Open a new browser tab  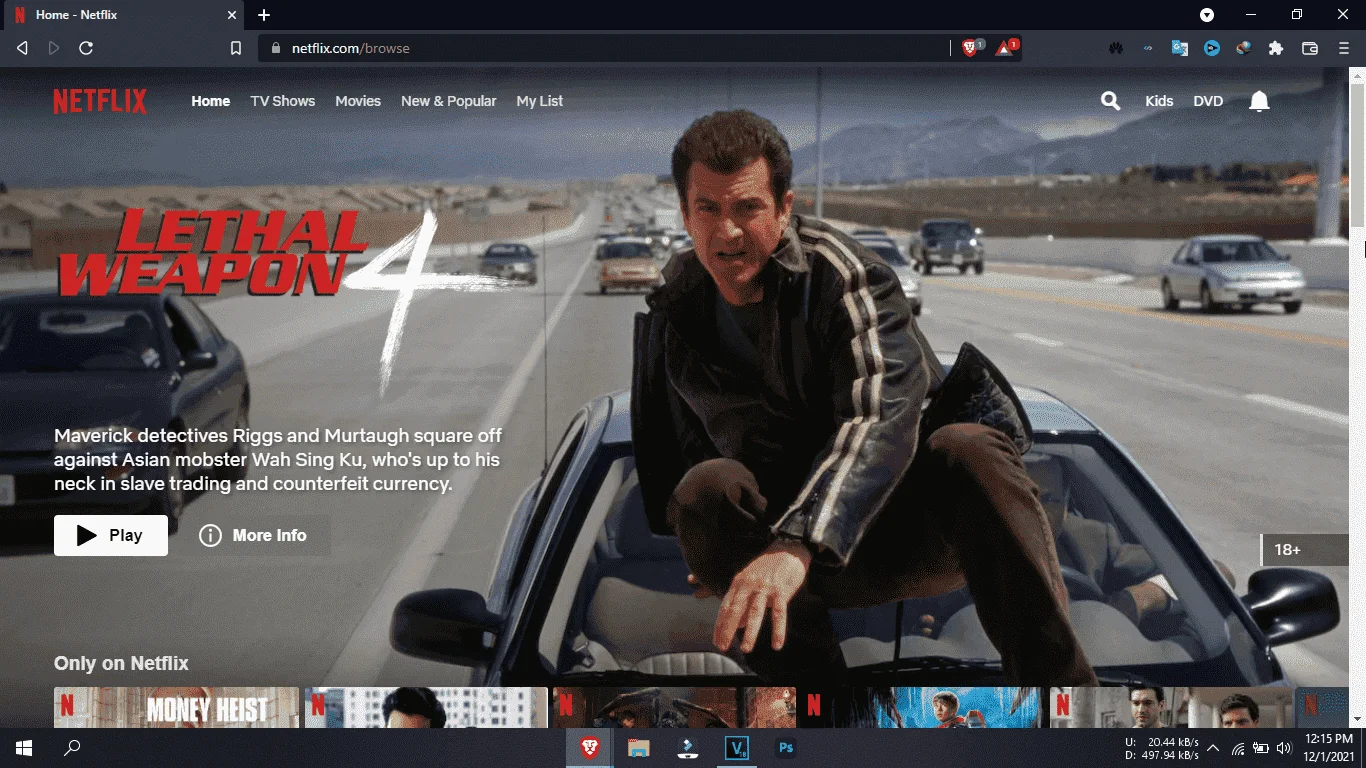pos(264,15)
